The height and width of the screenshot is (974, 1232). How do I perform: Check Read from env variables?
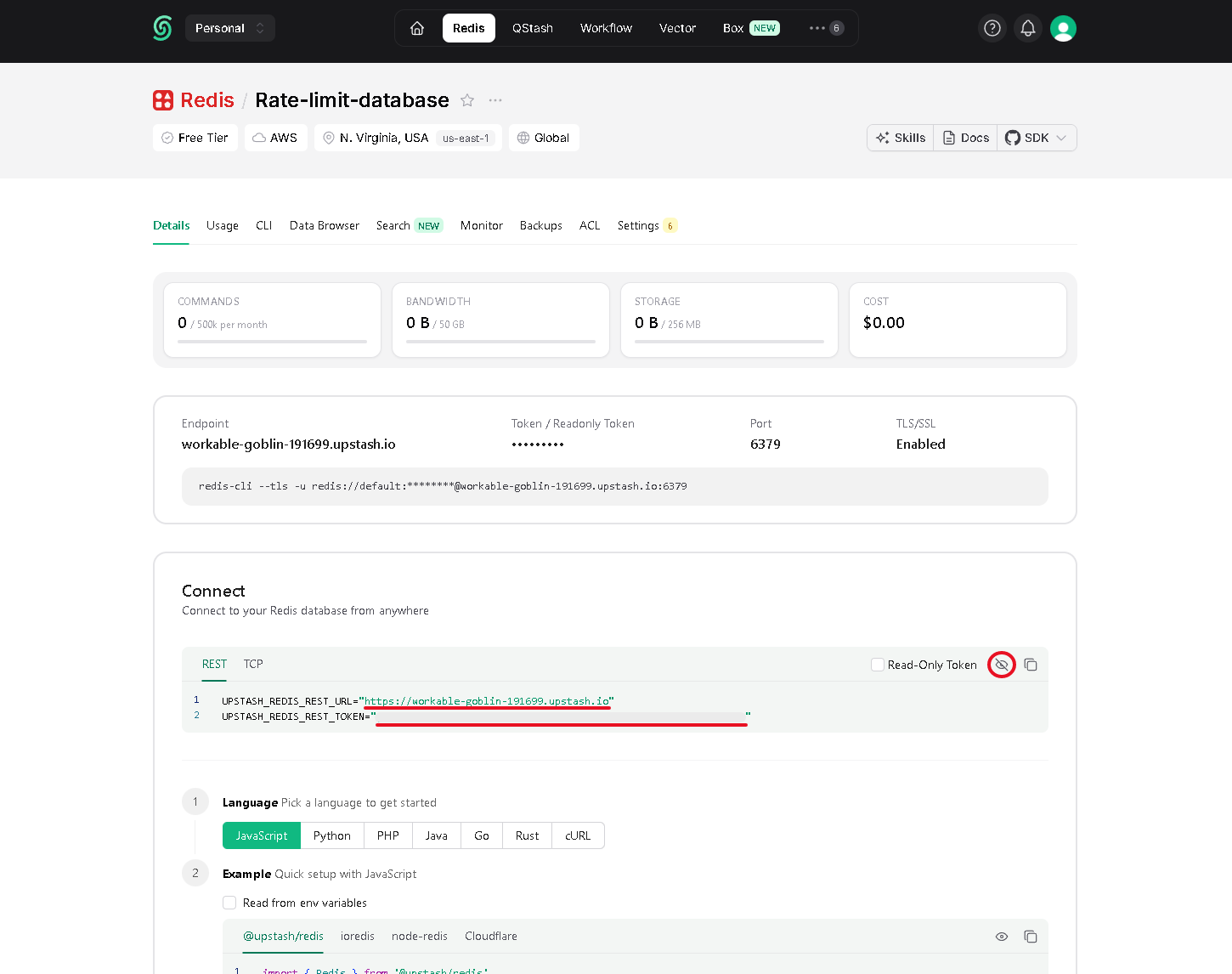[x=229, y=903]
